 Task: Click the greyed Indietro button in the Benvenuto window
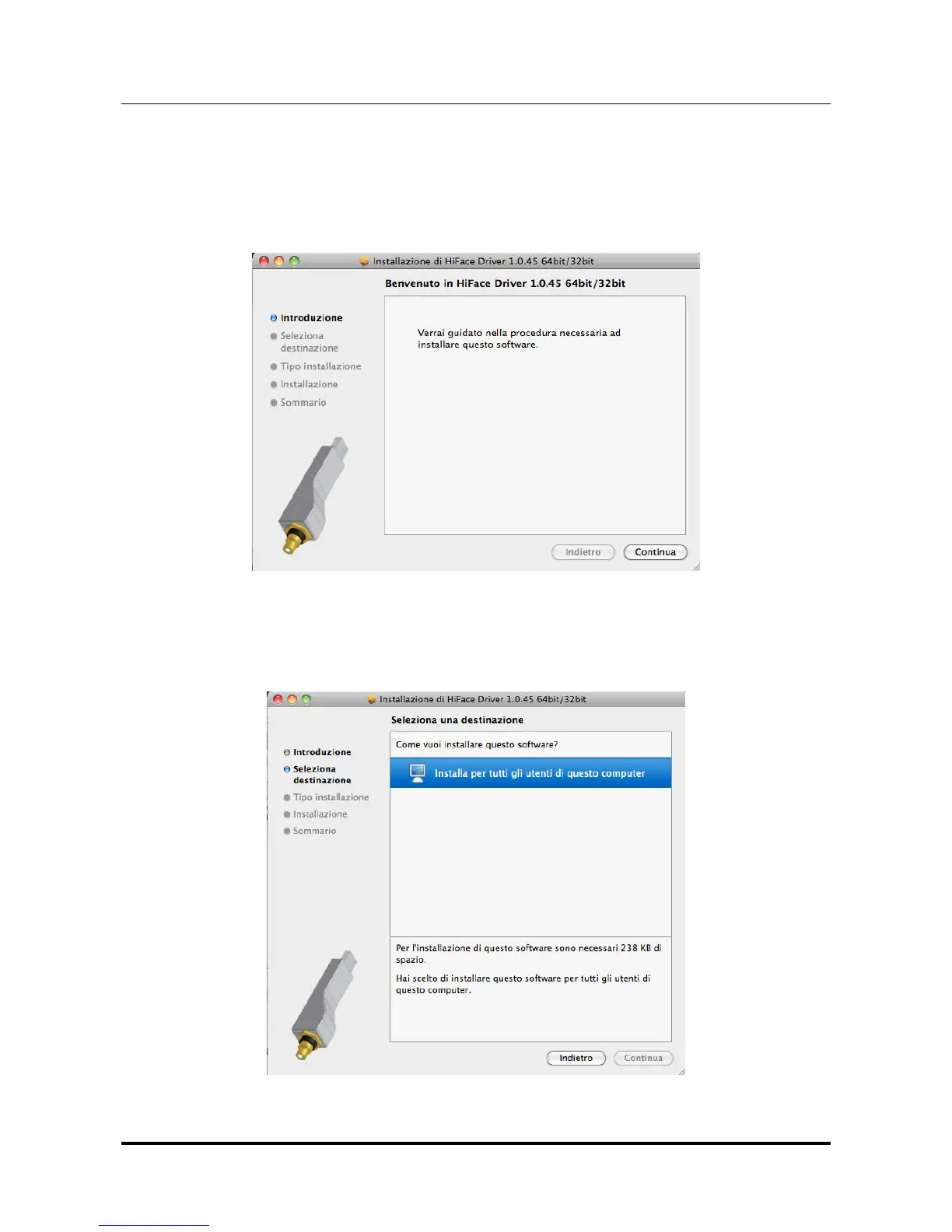583,552
